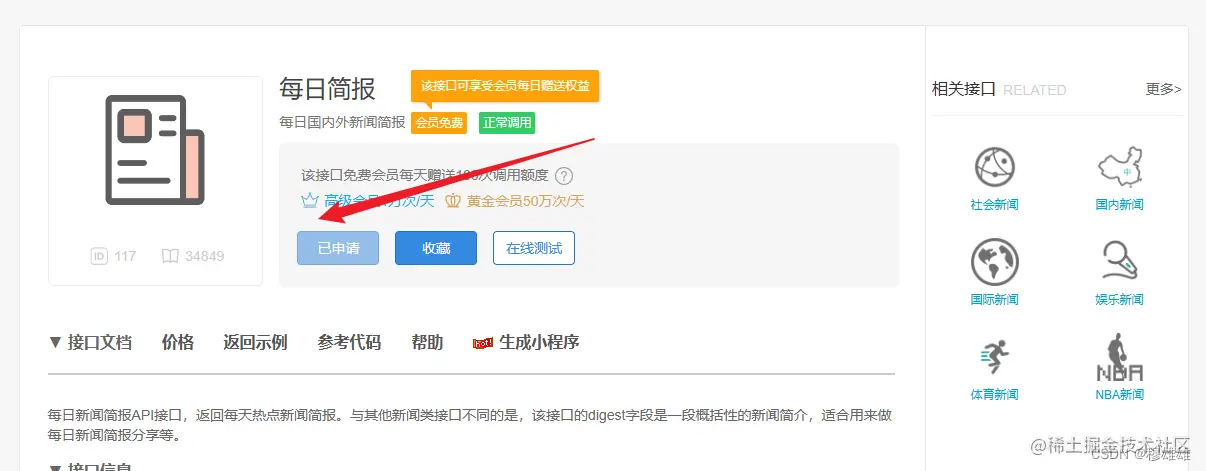Open the 国内新闻 China map icon

tap(1119, 168)
